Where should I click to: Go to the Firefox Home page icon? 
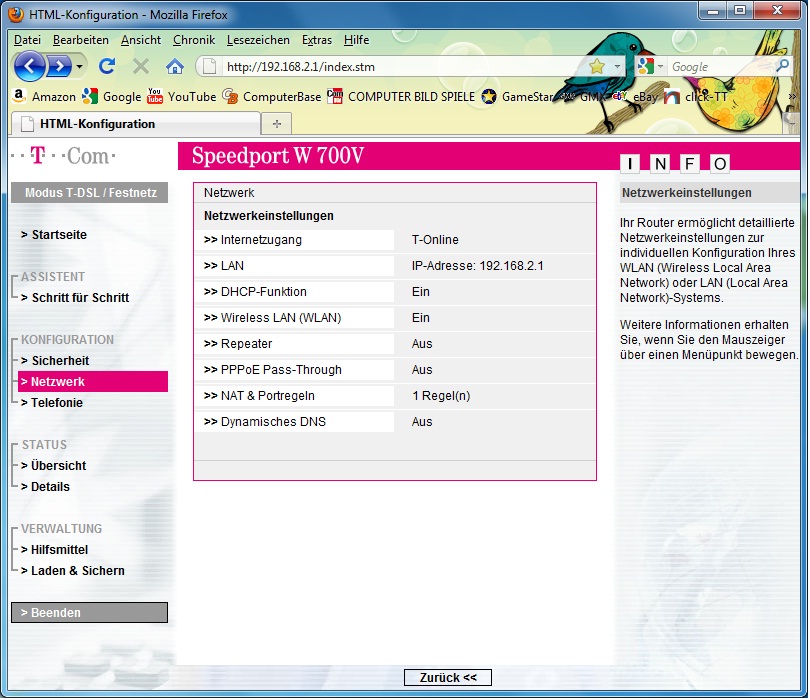175,66
